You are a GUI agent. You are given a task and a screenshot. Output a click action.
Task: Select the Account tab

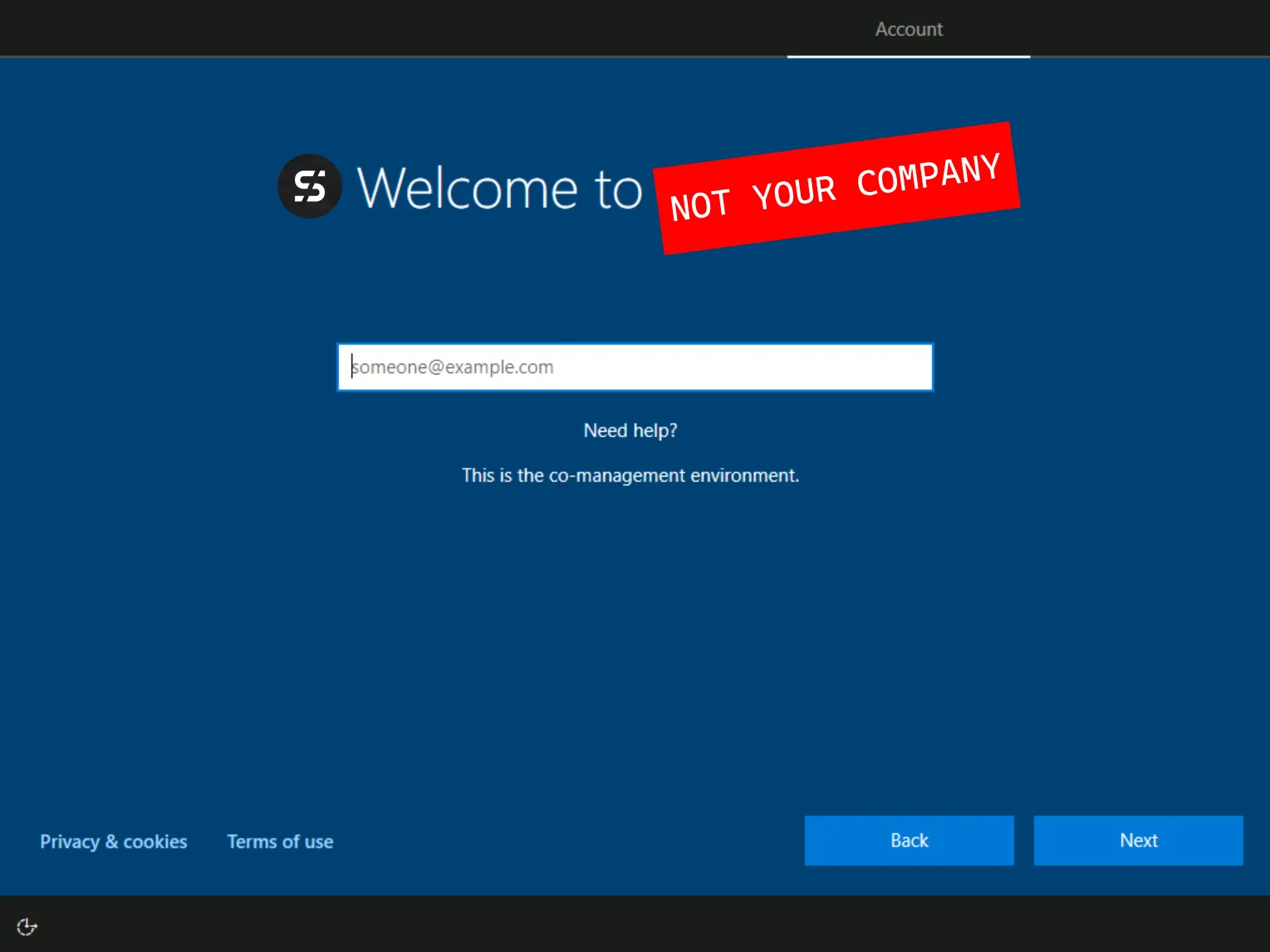[x=909, y=30]
